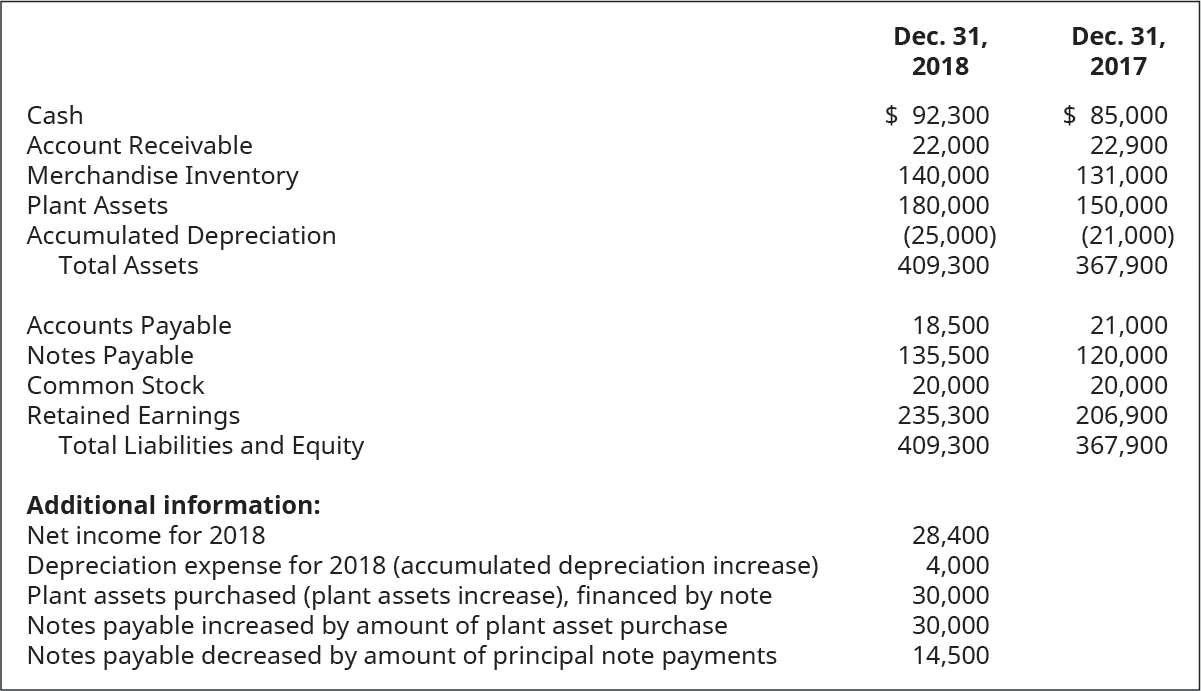Select the Depreciation expense for 2018 line

point(422,566)
